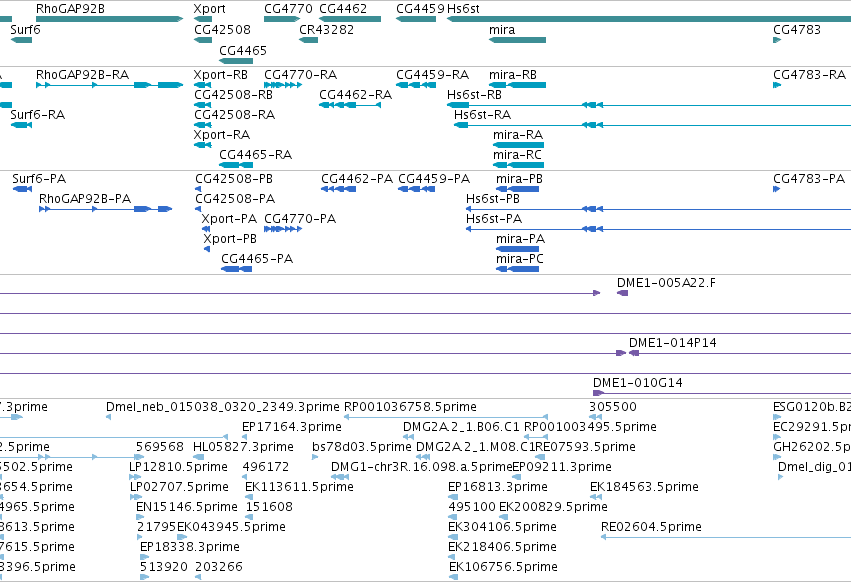Select the EP16813.3prime EST label
Image resolution: width=851 pixels, height=582 pixels.
pyautogui.click(x=498, y=487)
